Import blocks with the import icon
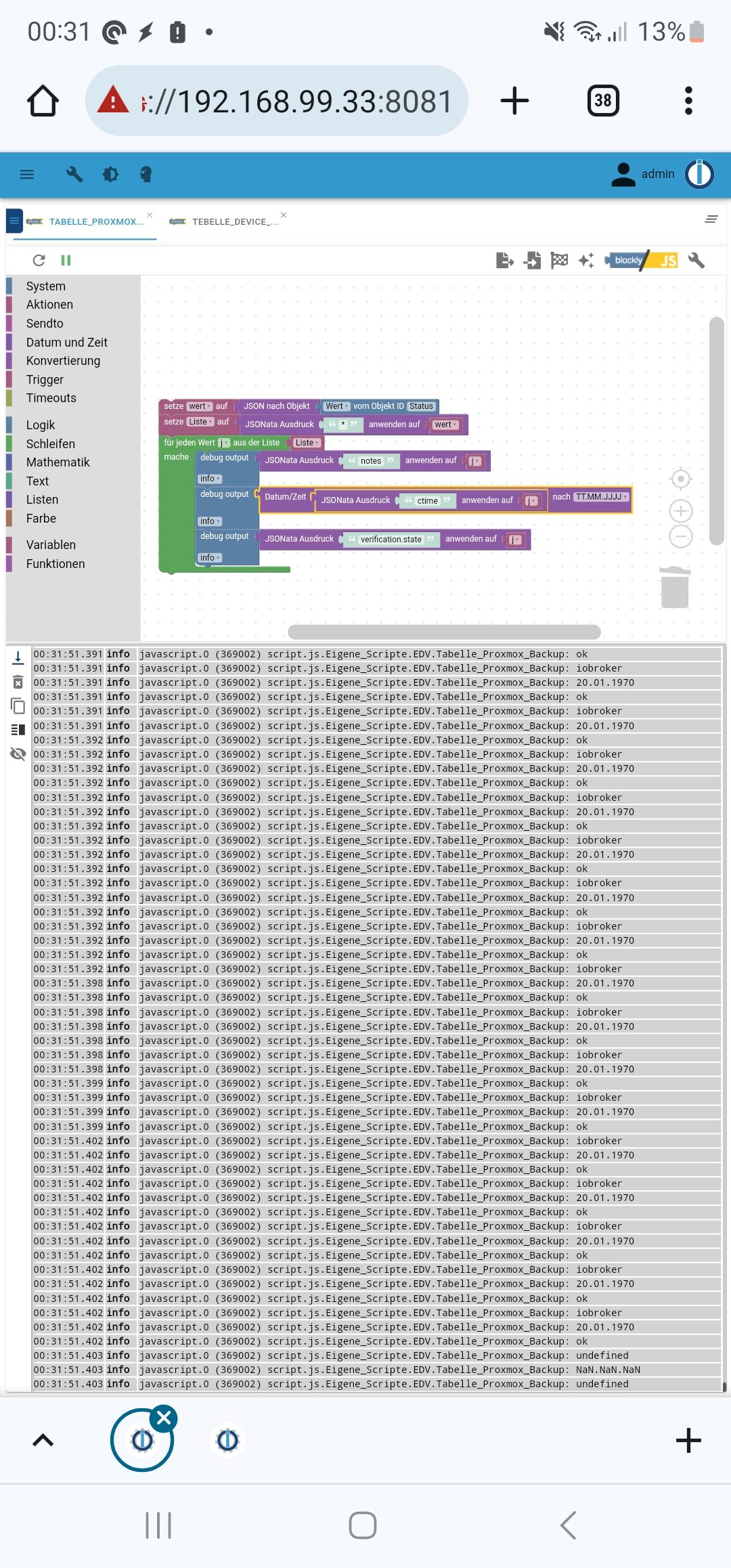Viewport: 731px width, 1568px height. coord(533,260)
